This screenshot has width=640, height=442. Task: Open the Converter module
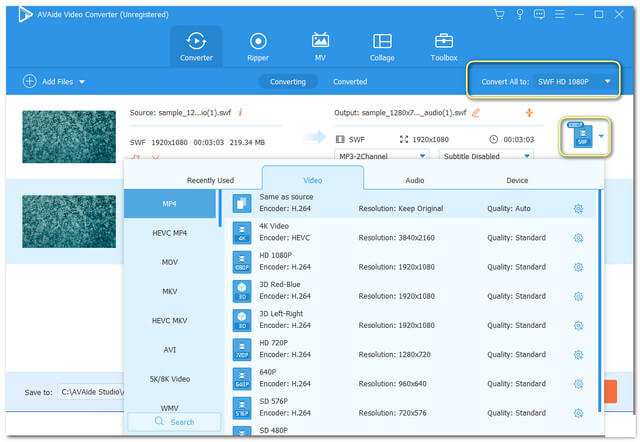click(x=196, y=47)
